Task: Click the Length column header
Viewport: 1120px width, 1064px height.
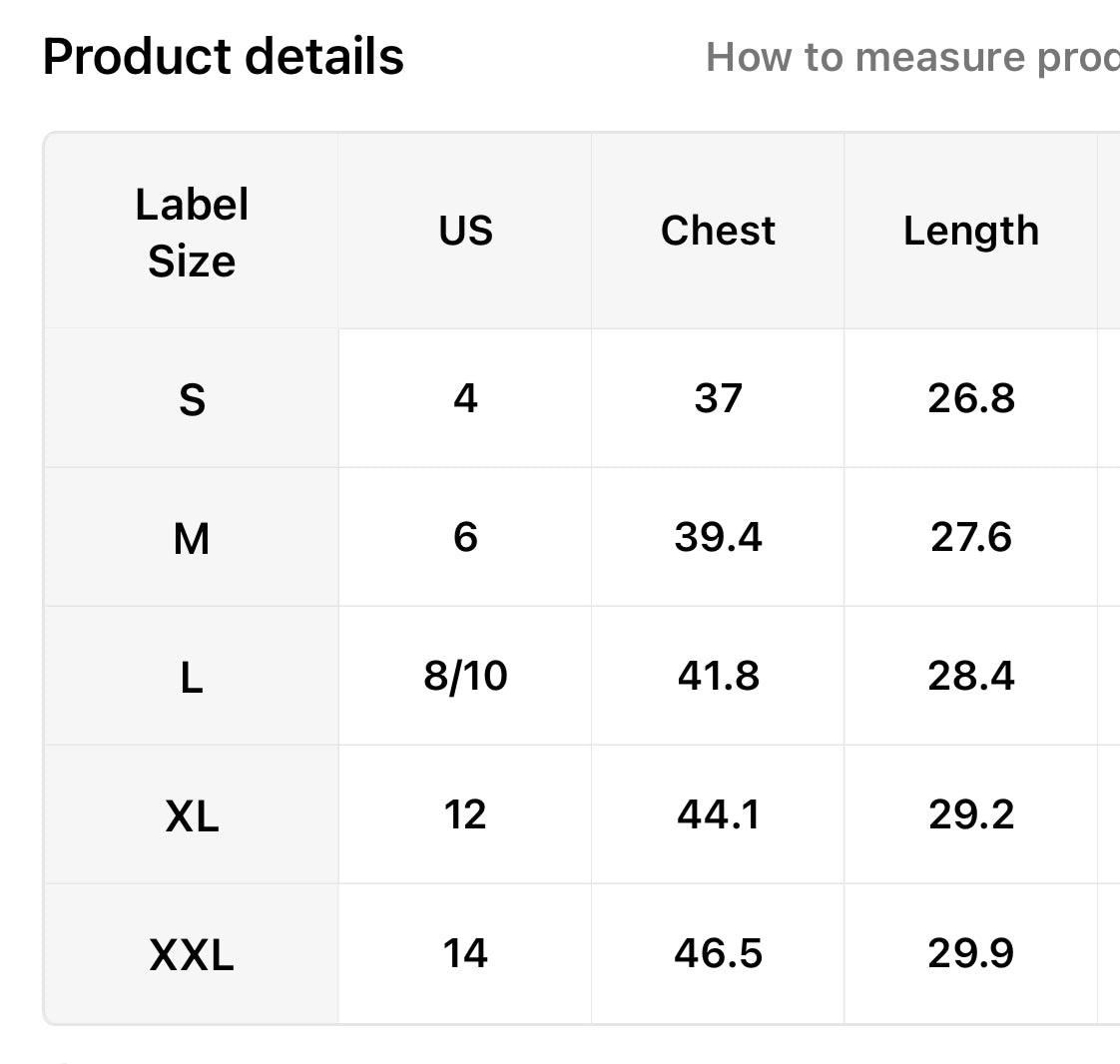Action: pos(970,233)
